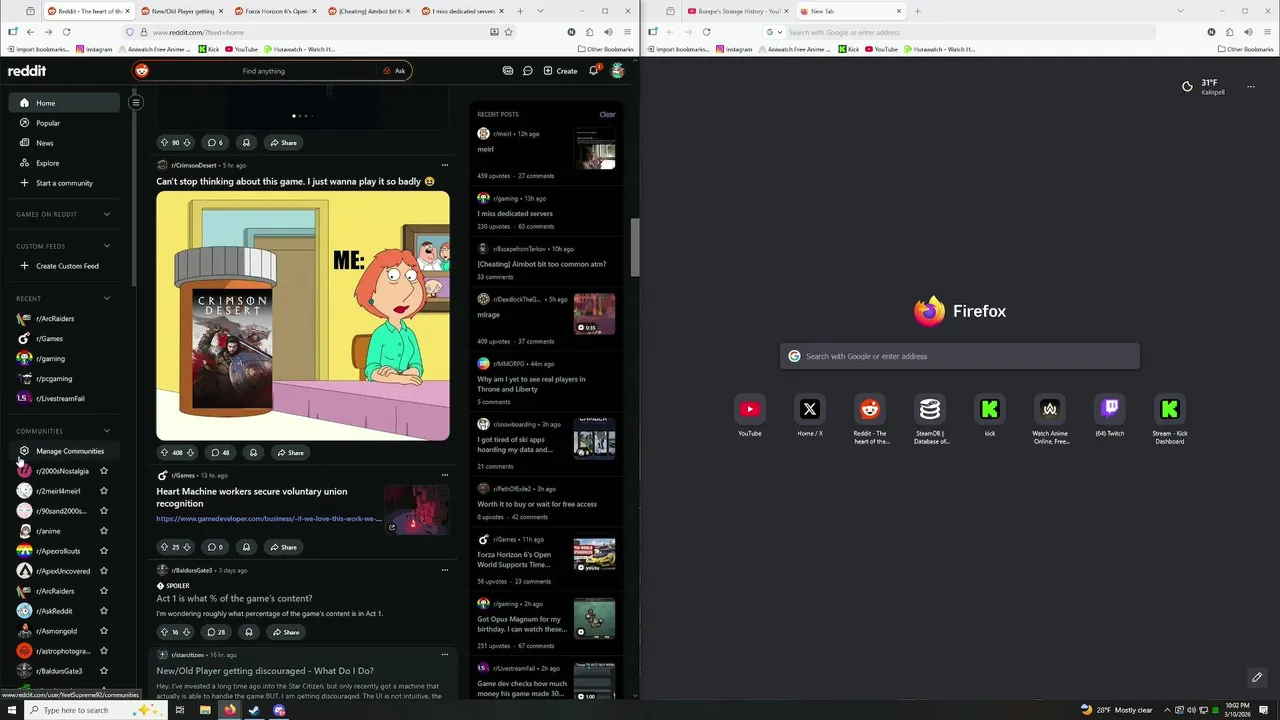
Task: Switch to the New/Old Player getting tab
Action: tap(181, 11)
